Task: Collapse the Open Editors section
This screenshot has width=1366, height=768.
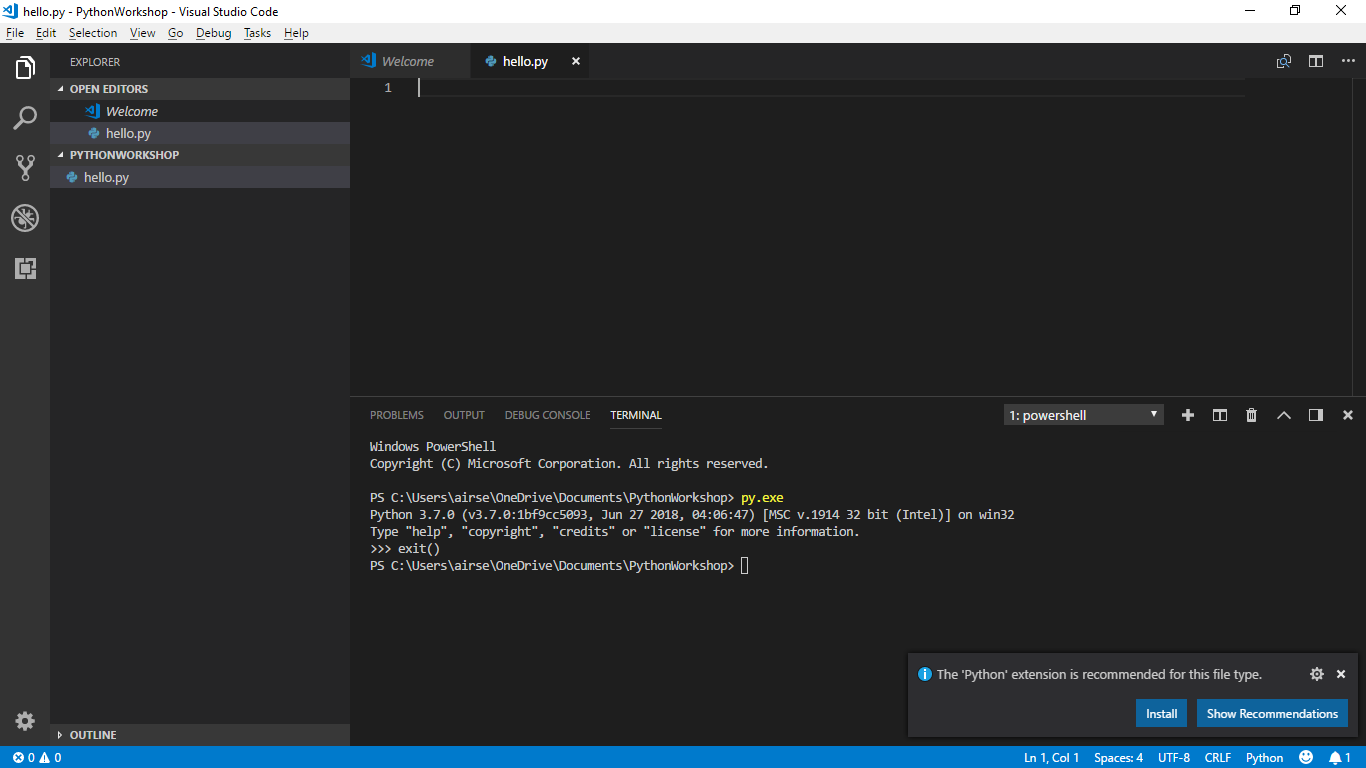Action: click(x=200, y=89)
